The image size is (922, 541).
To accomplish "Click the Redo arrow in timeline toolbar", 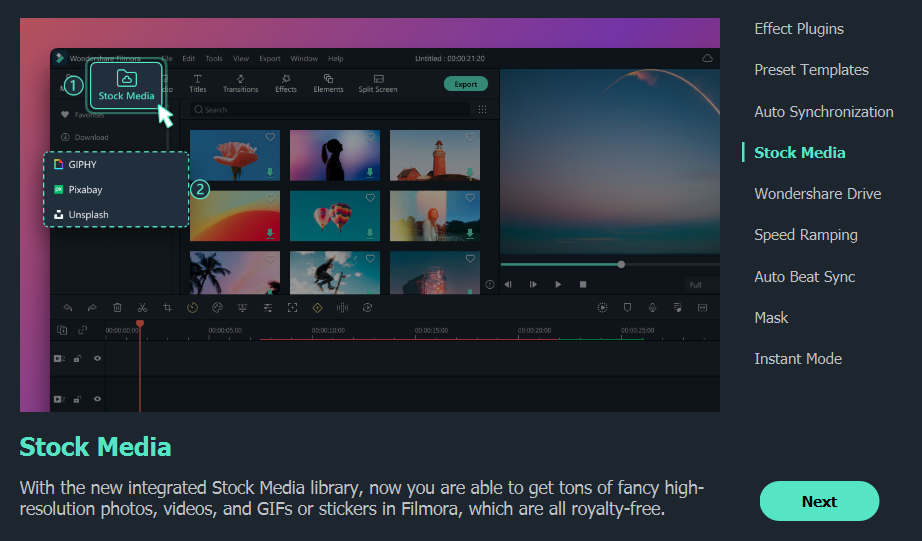I will (x=92, y=308).
